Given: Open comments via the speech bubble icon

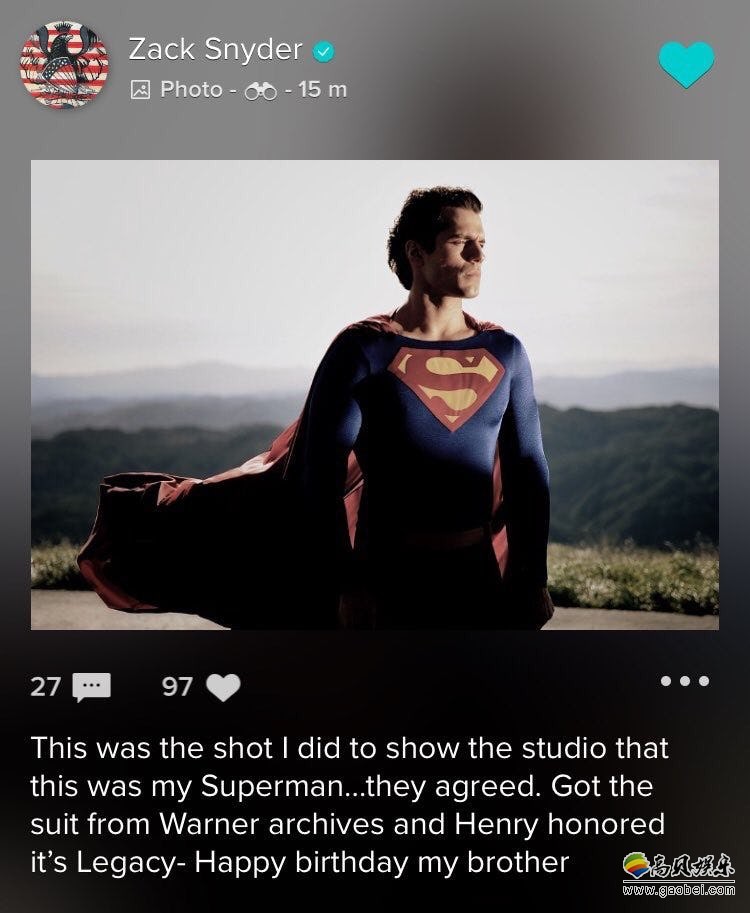Looking at the screenshot, I should [92, 687].
